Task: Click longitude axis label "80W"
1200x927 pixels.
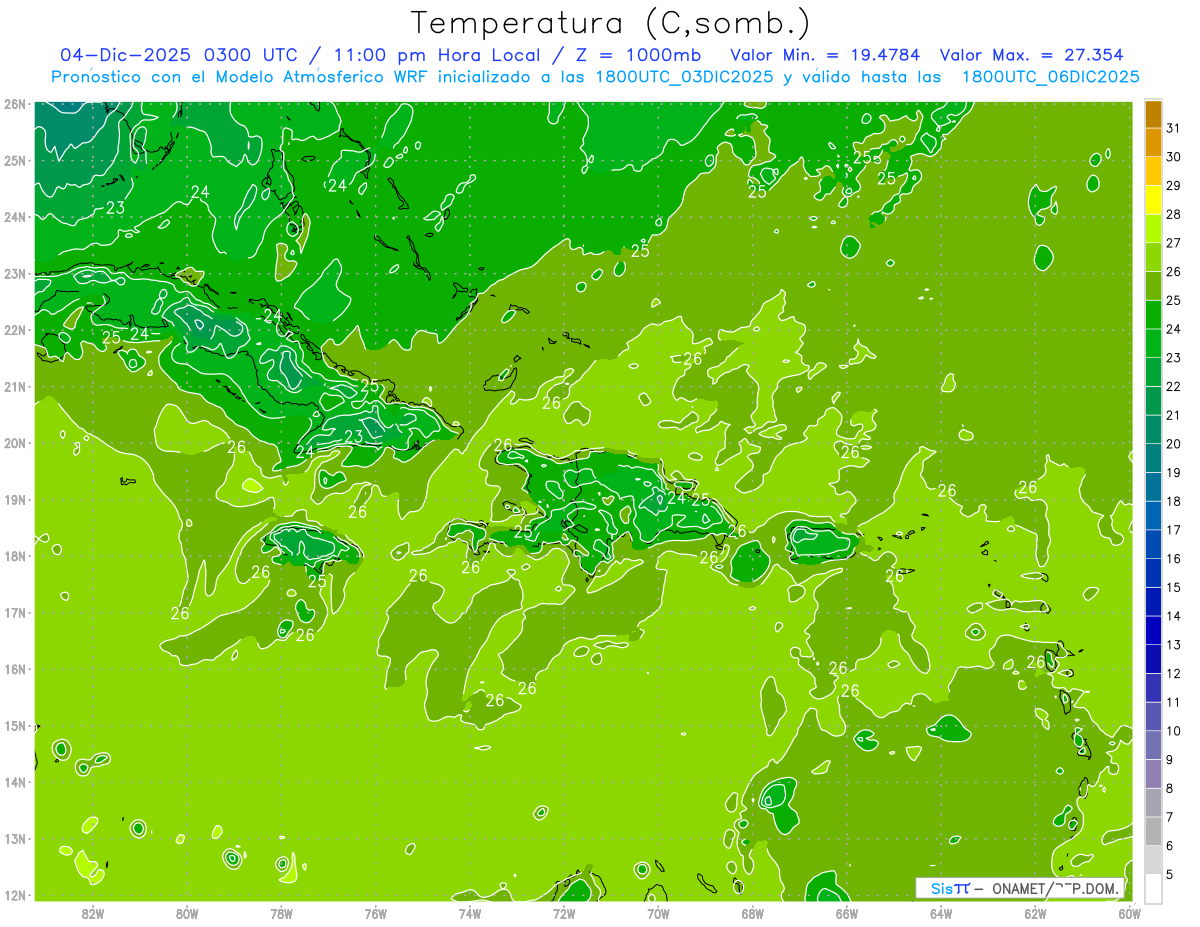Action: coord(187,913)
